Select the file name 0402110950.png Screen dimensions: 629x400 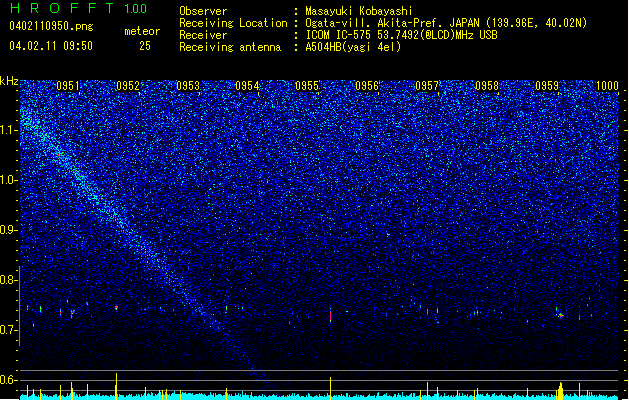[51, 26]
